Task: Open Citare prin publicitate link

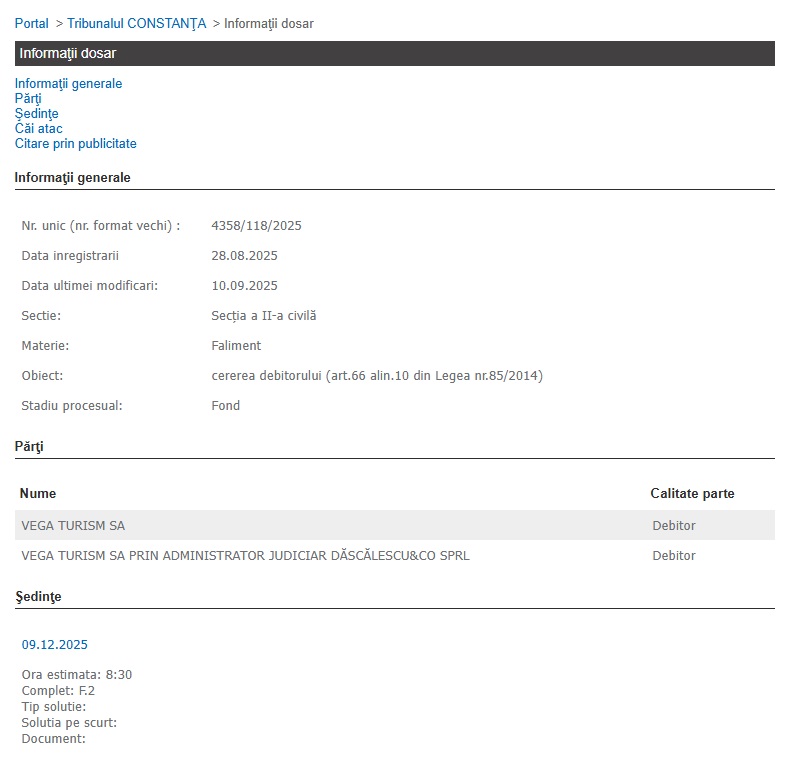Action: point(75,144)
